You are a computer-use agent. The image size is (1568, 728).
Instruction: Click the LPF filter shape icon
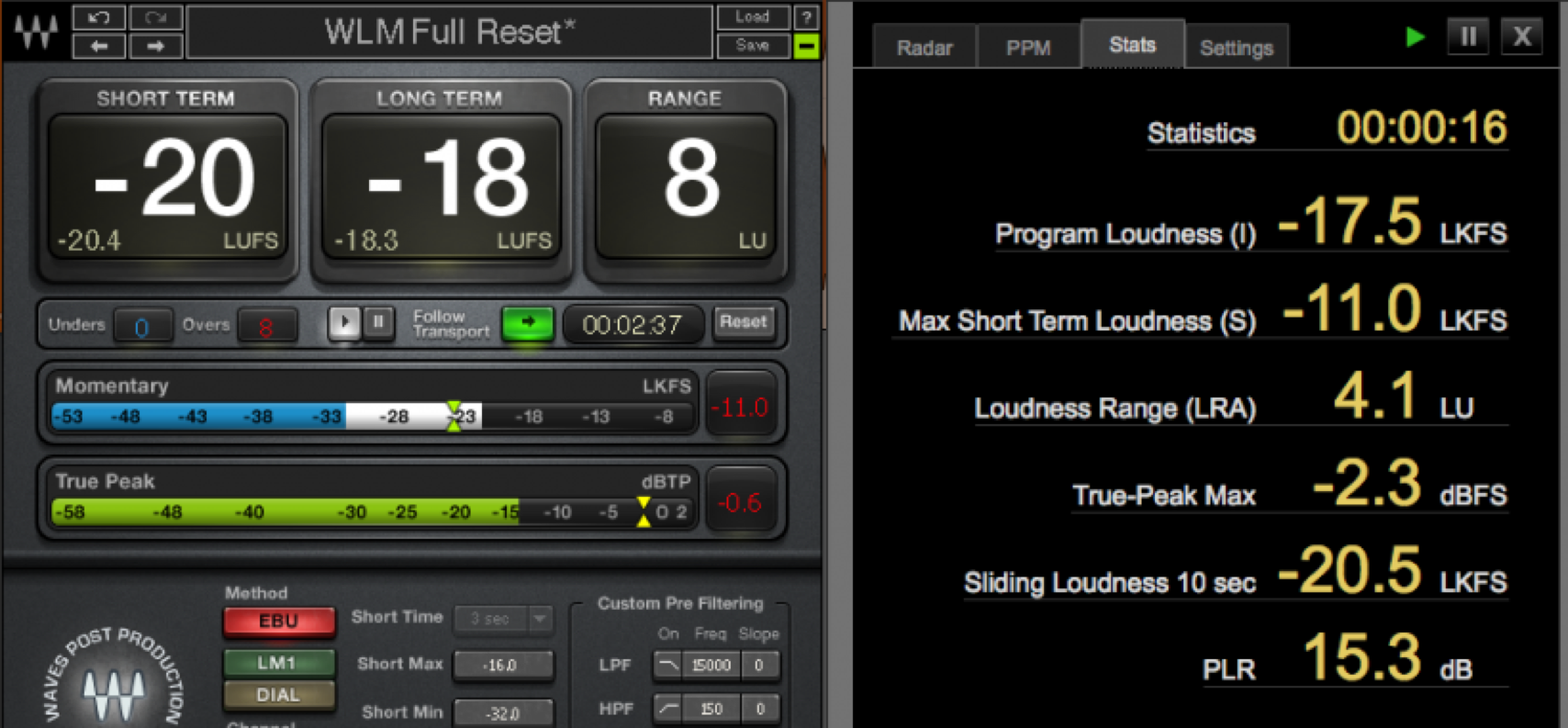[668, 665]
